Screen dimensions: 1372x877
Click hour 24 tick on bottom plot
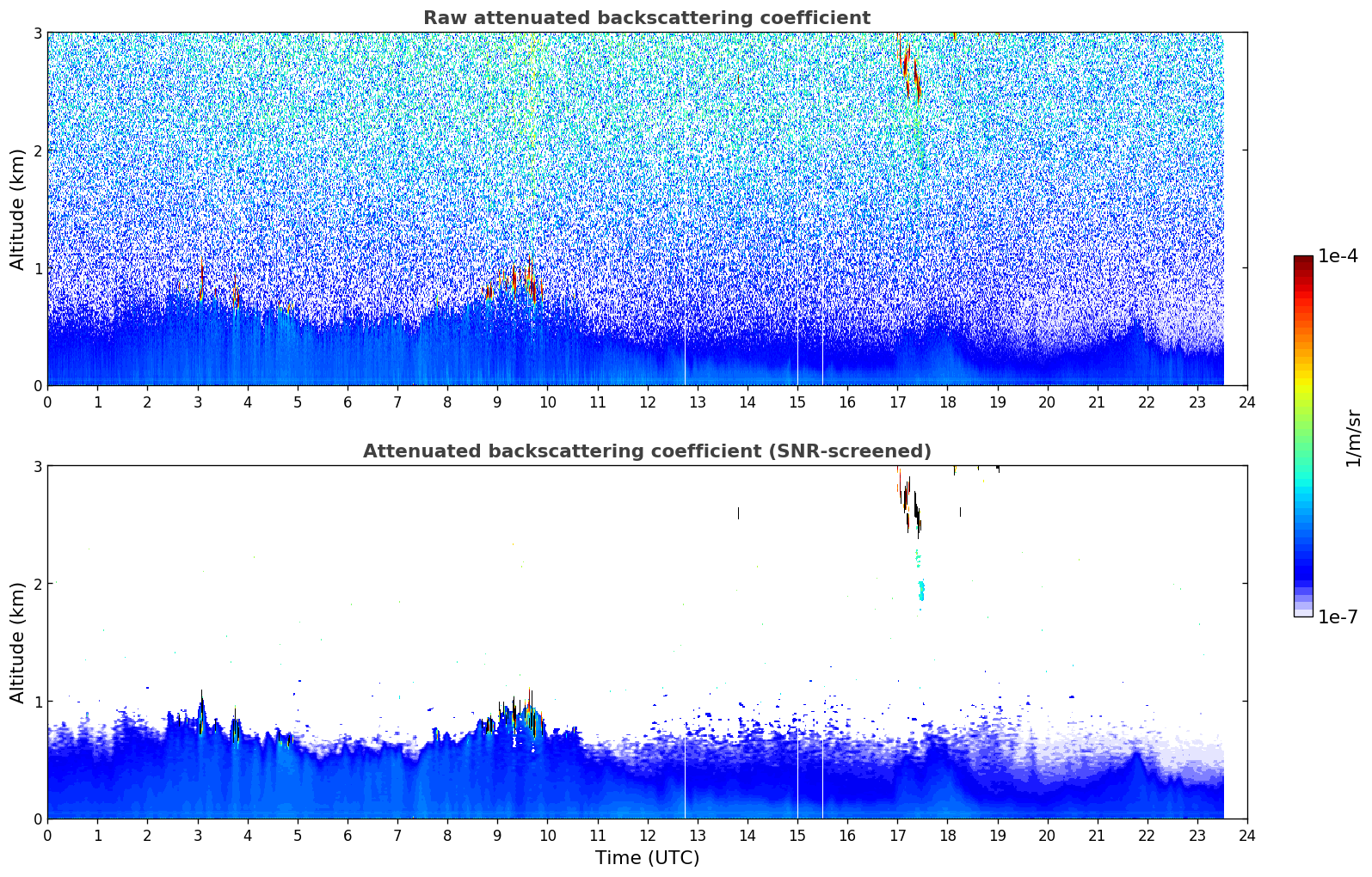coord(1246,835)
